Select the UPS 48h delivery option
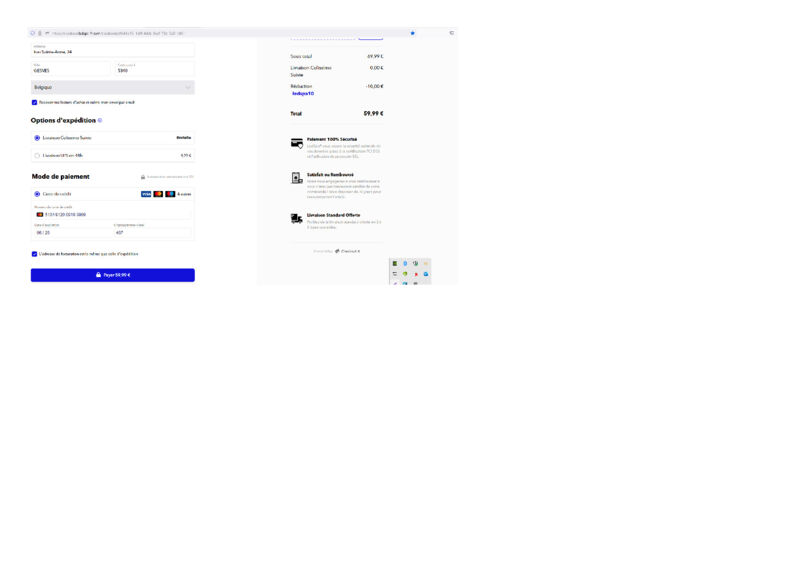 pyautogui.click(x=37, y=156)
